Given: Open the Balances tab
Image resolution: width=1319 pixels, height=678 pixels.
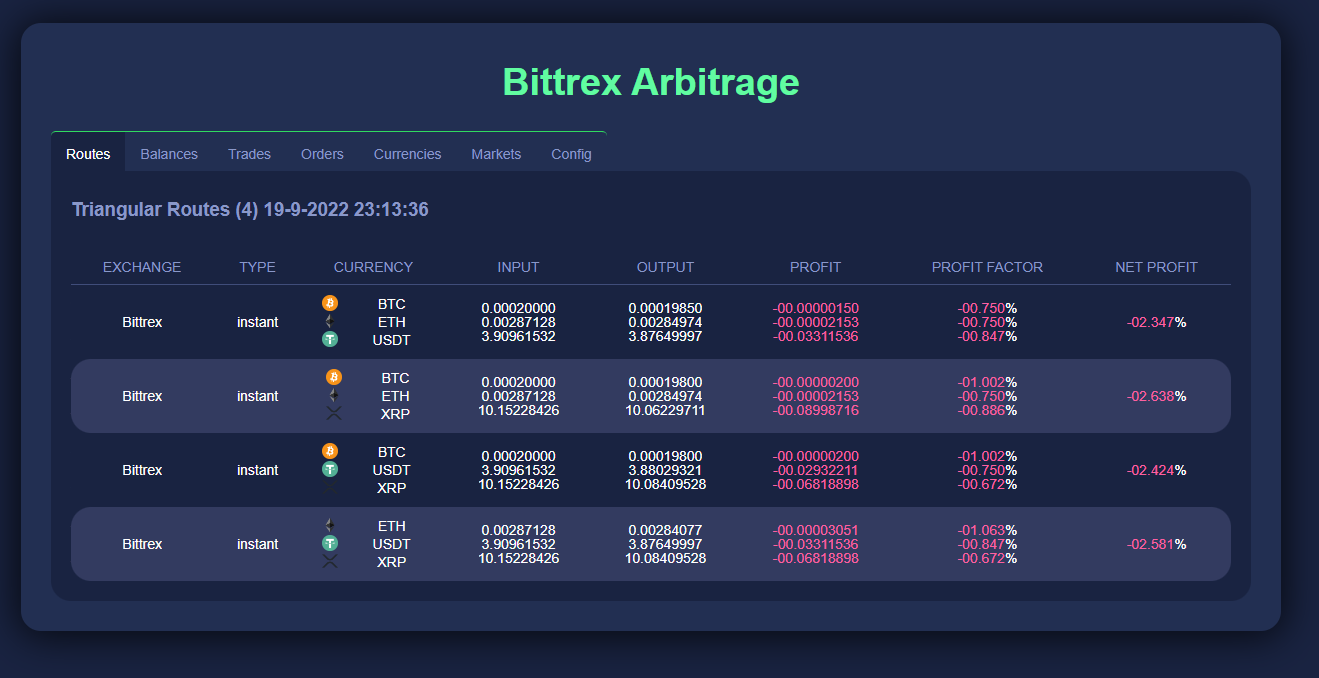Looking at the screenshot, I should (x=169, y=154).
